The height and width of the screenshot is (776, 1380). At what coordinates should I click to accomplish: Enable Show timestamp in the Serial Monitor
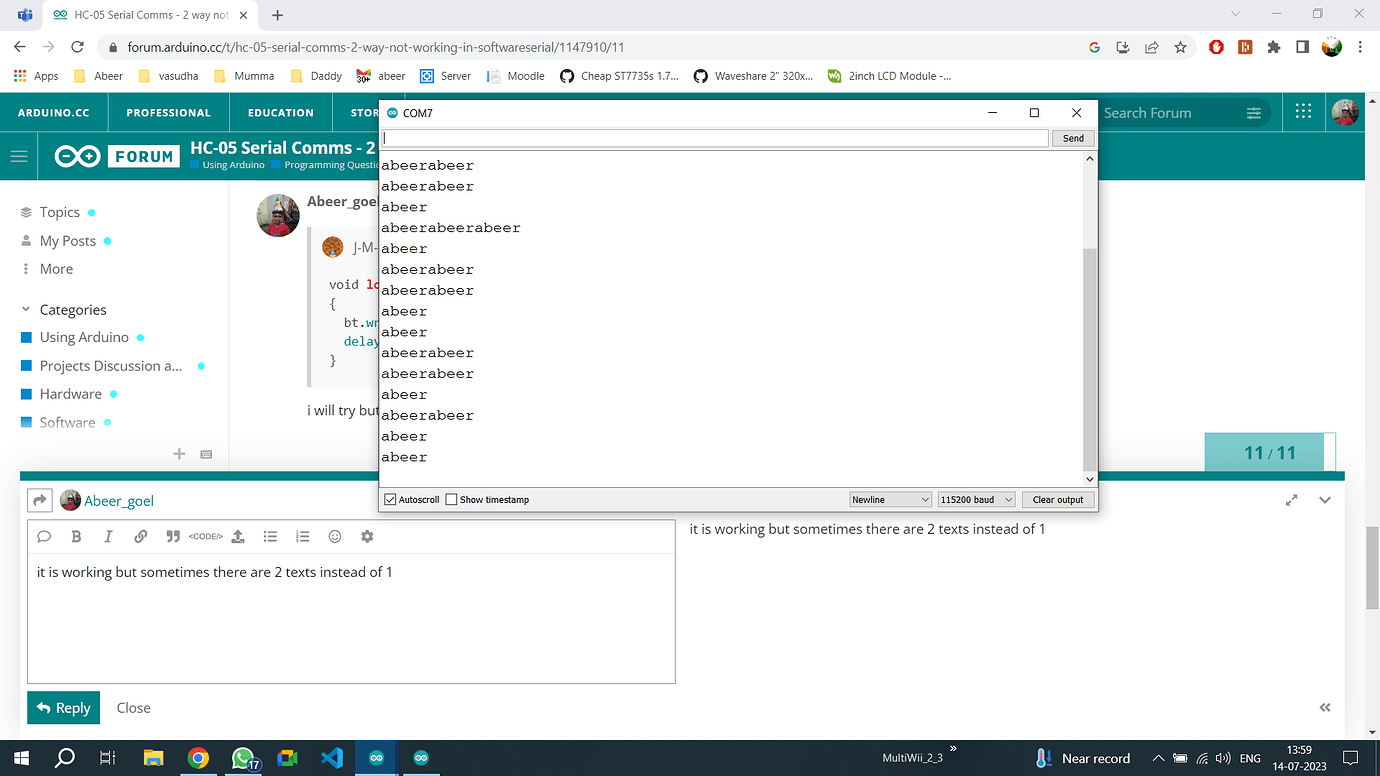(x=452, y=499)
